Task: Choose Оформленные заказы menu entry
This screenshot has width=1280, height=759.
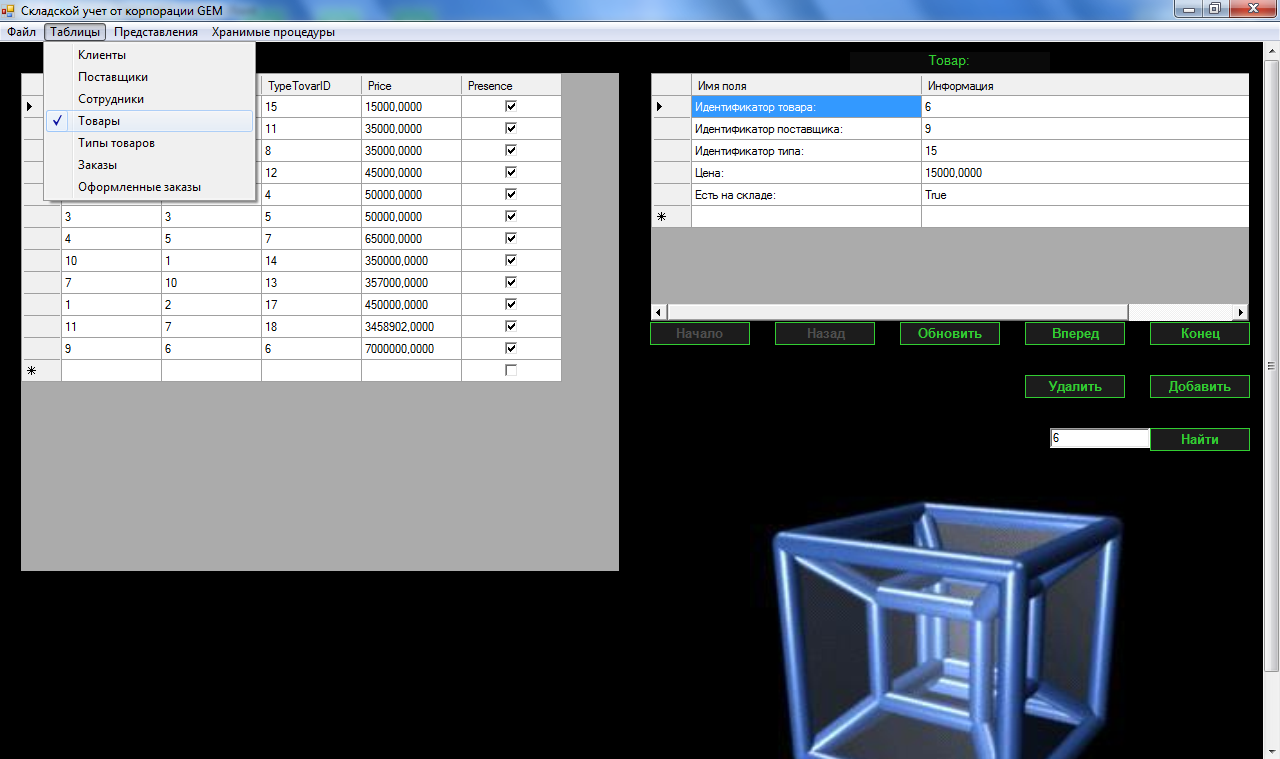Action: [149, 187]
